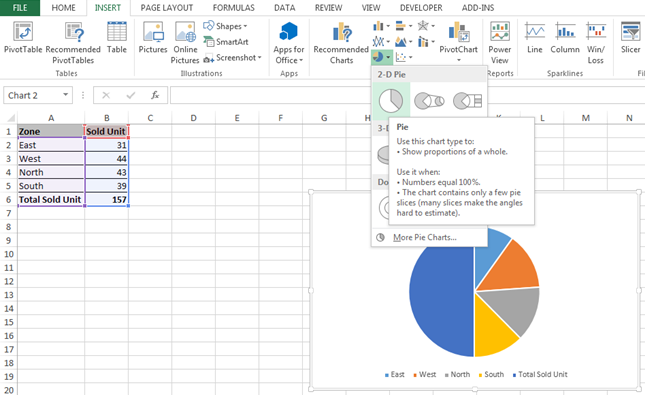Insert a Column sparkline

[x=565, y=38]
